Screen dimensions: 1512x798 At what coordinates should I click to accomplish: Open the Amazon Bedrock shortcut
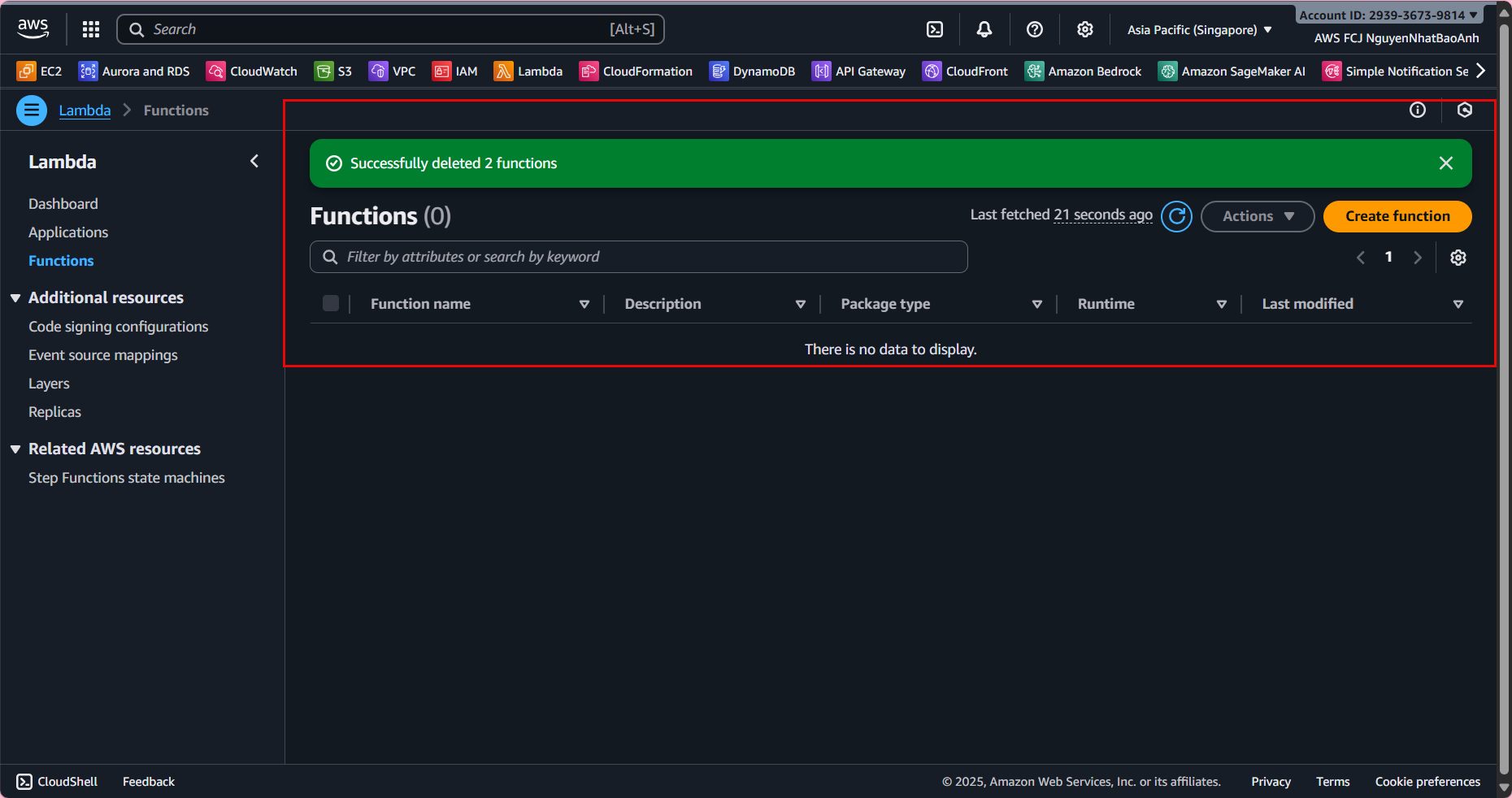(1083, 72)
